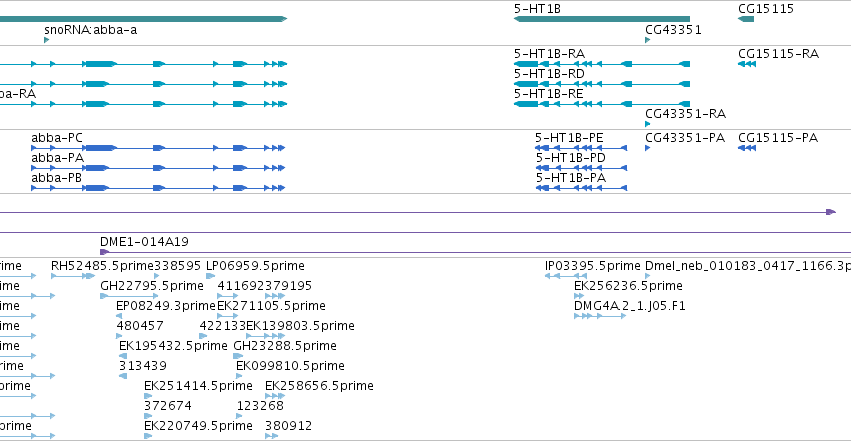This screenshot has height=441, width=851.
Task: Click the 5-HT1B-RE transcript feature
Action: click(602, 104)
